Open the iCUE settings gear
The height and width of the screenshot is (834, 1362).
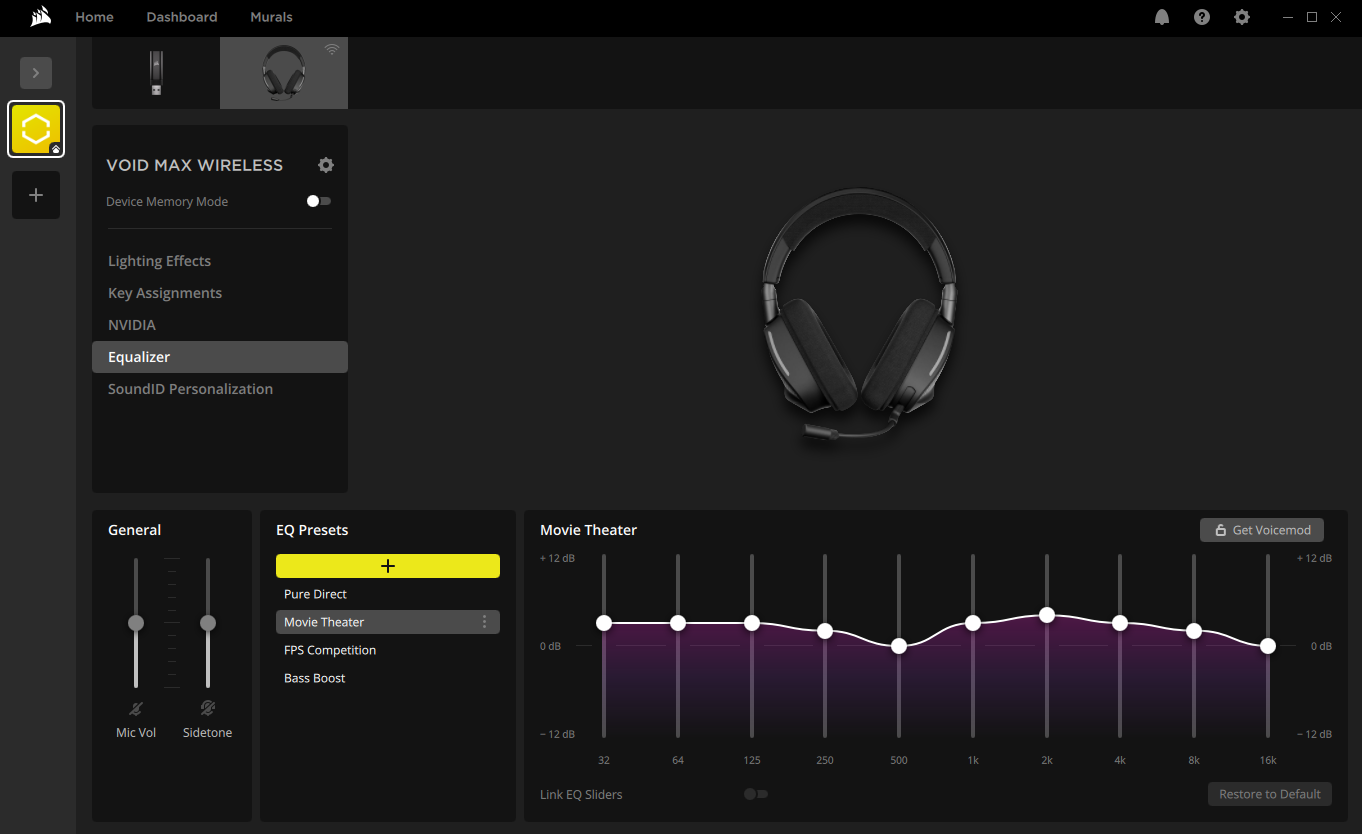1241,17
